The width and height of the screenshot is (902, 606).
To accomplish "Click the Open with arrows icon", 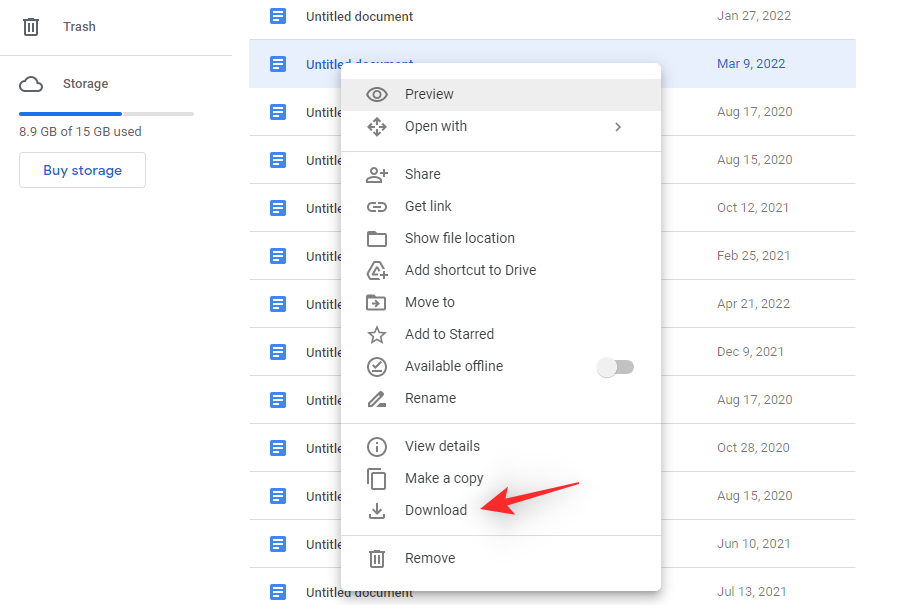I will [x=377, y=127].
